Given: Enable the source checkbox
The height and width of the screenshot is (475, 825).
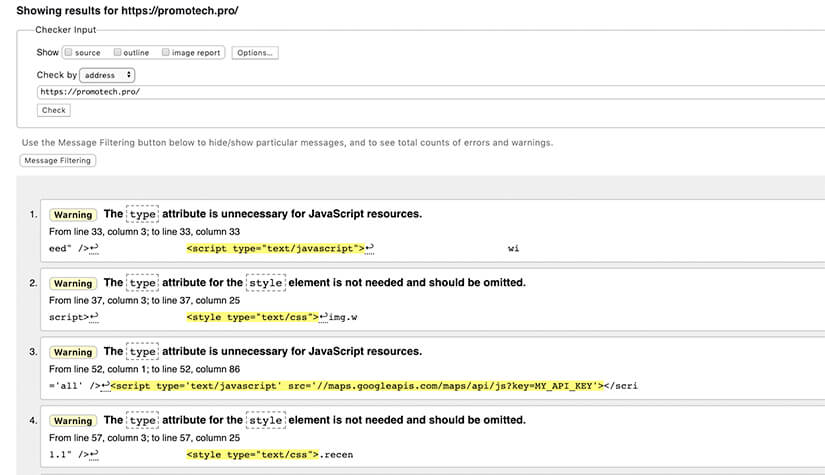Looking at the screenshot, I should point(68,53).
